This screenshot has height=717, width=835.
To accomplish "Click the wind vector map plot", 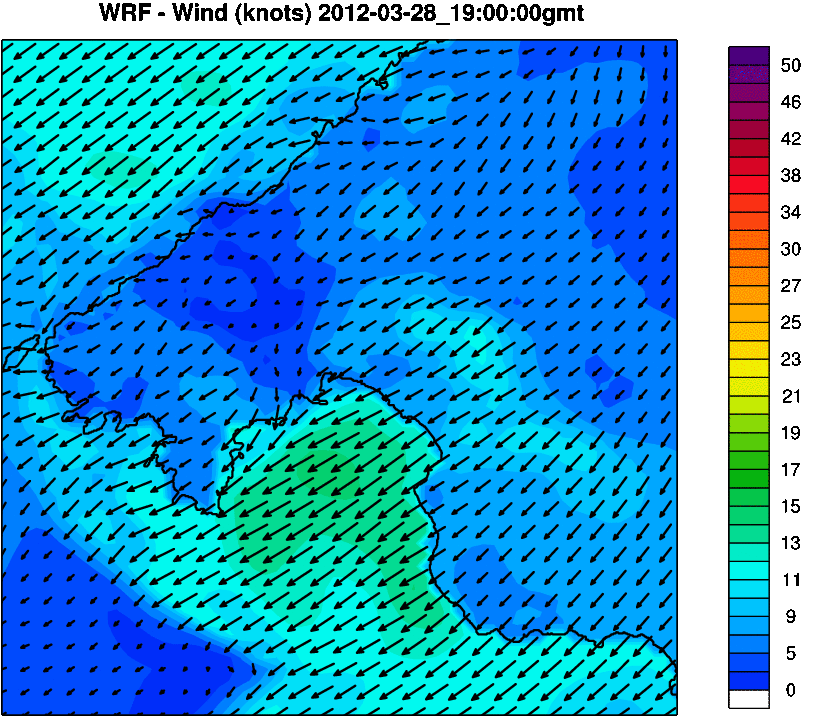I will click(x=339, y=377).
